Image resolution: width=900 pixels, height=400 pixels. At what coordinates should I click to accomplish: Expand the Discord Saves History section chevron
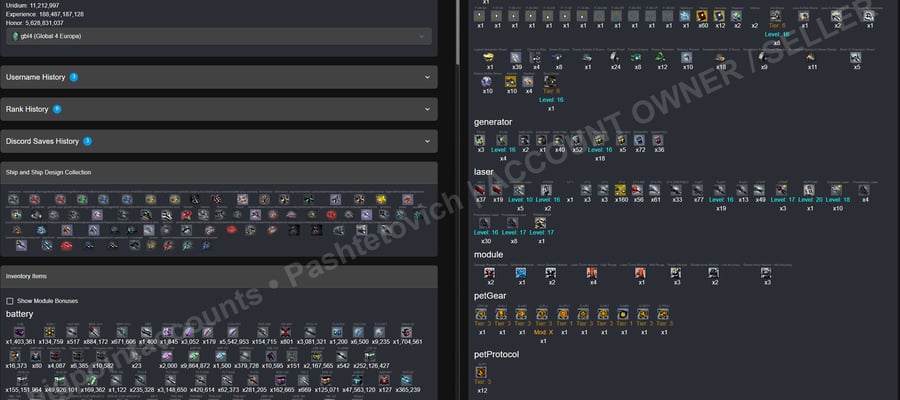(x=427, y=141)
